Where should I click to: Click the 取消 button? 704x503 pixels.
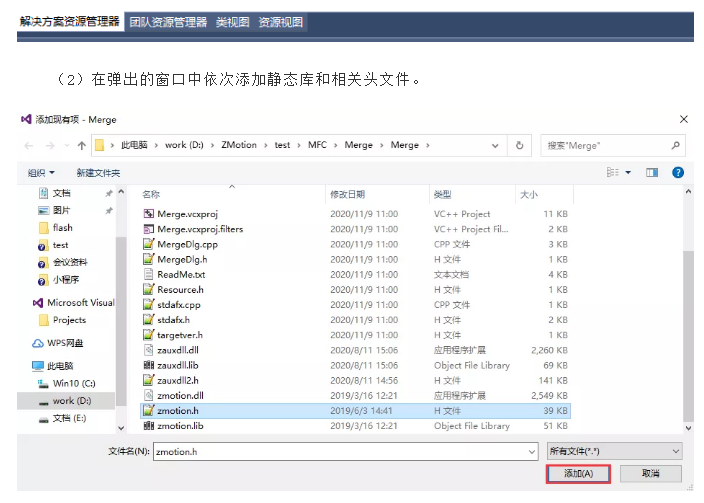651,473
